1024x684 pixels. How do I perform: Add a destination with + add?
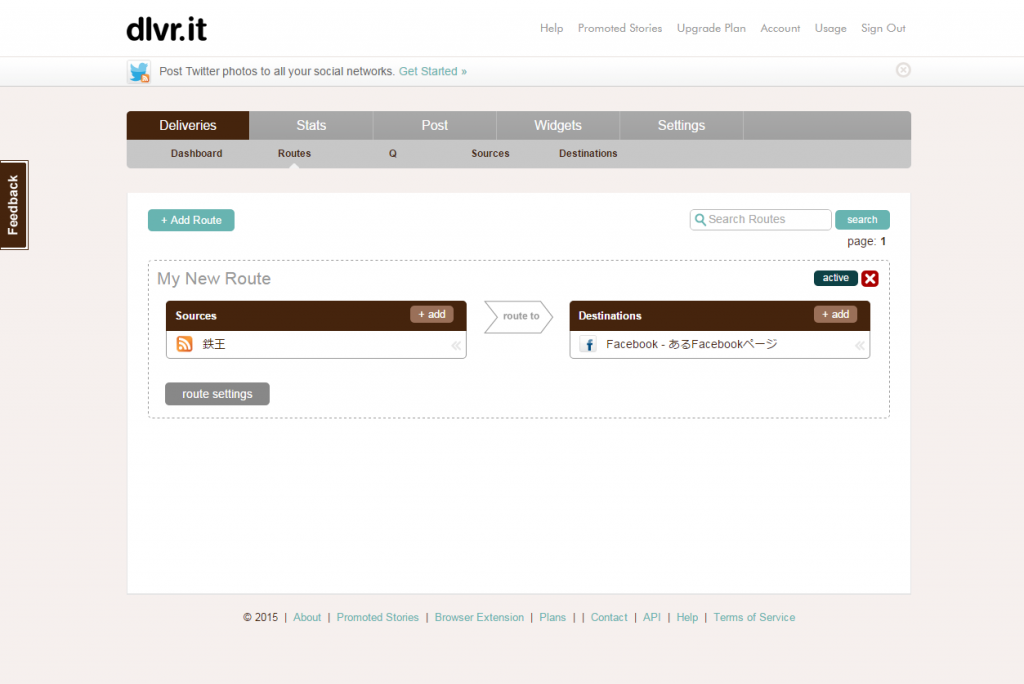pyautogui.click(x=835, y=314)
